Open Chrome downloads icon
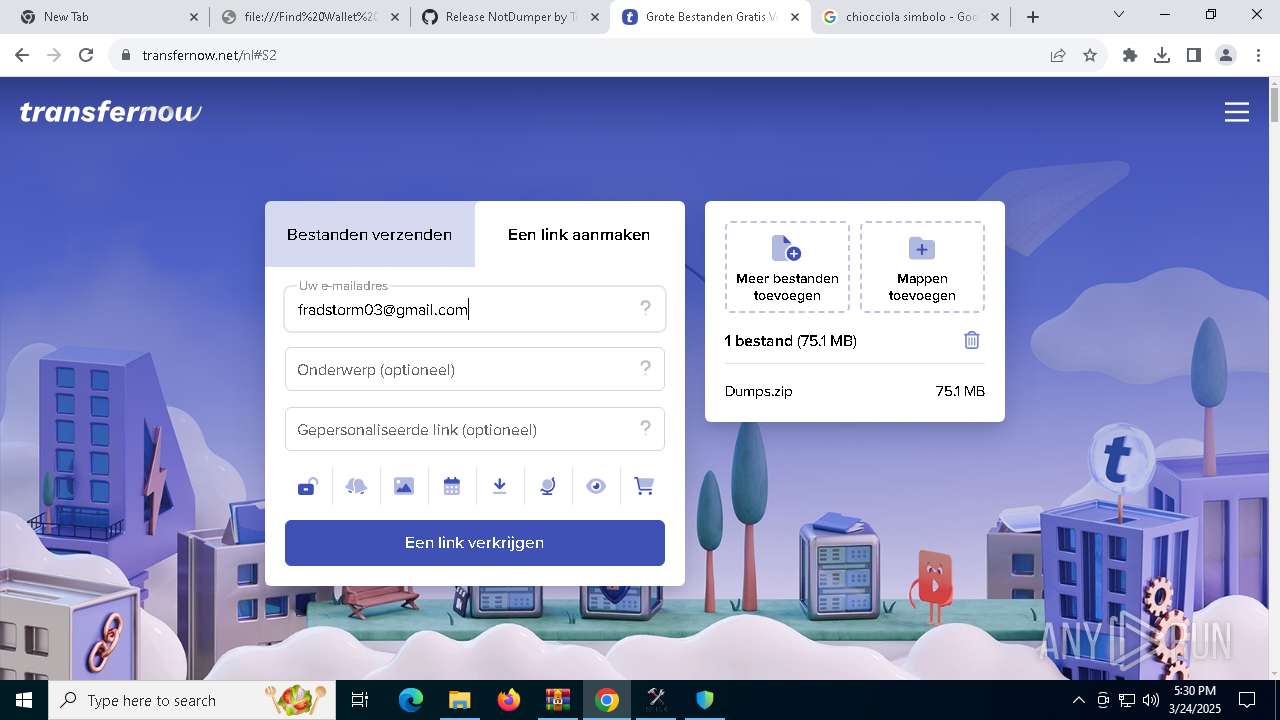Screen dimensions: 1280x720 point(1162,55)
